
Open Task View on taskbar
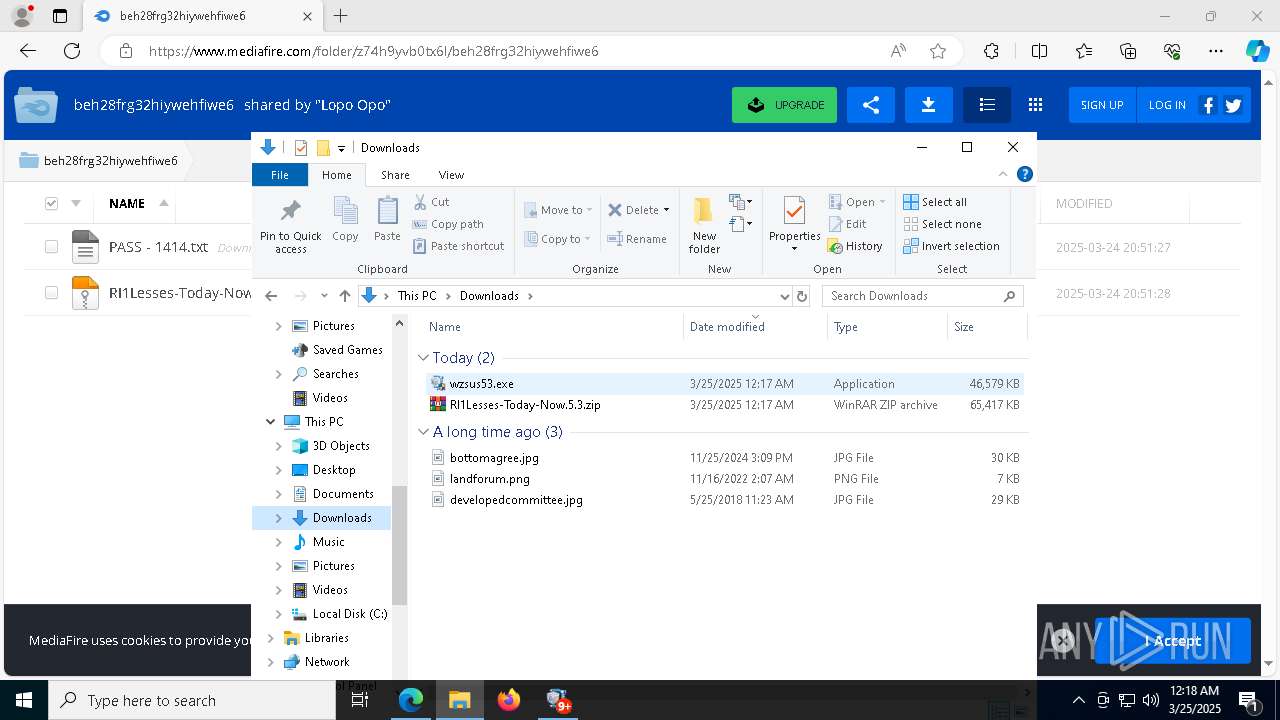click(360, 700)
